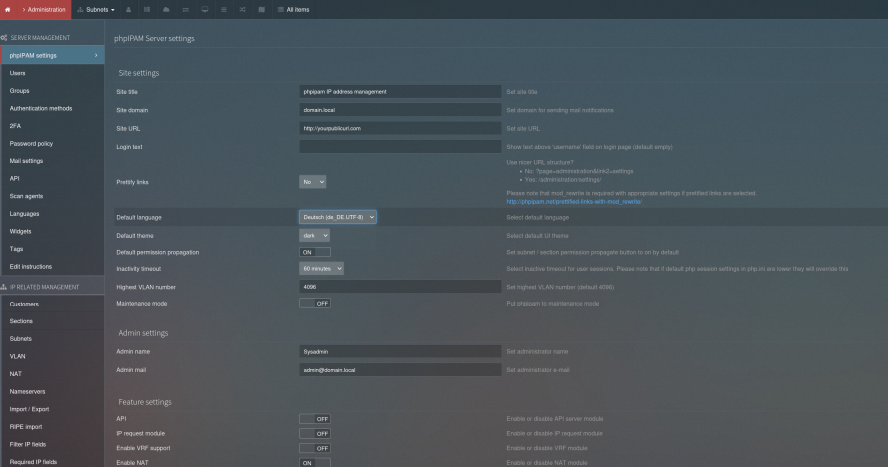Click the Administration breadcrumb button
888x467 pixels.
pos(44,9)
